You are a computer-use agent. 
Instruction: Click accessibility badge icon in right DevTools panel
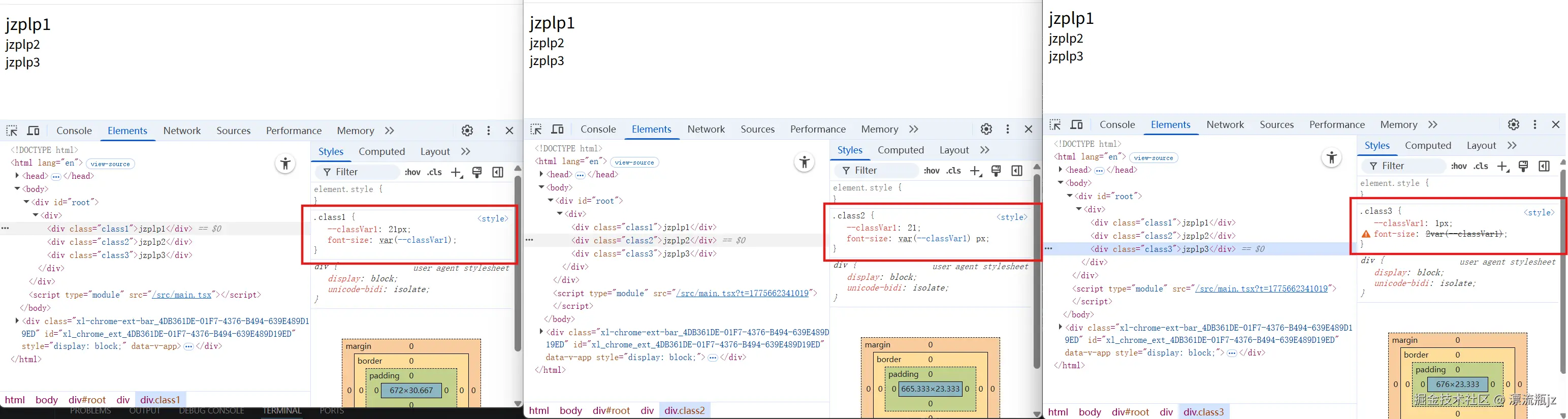click(x=1331, y=158)
